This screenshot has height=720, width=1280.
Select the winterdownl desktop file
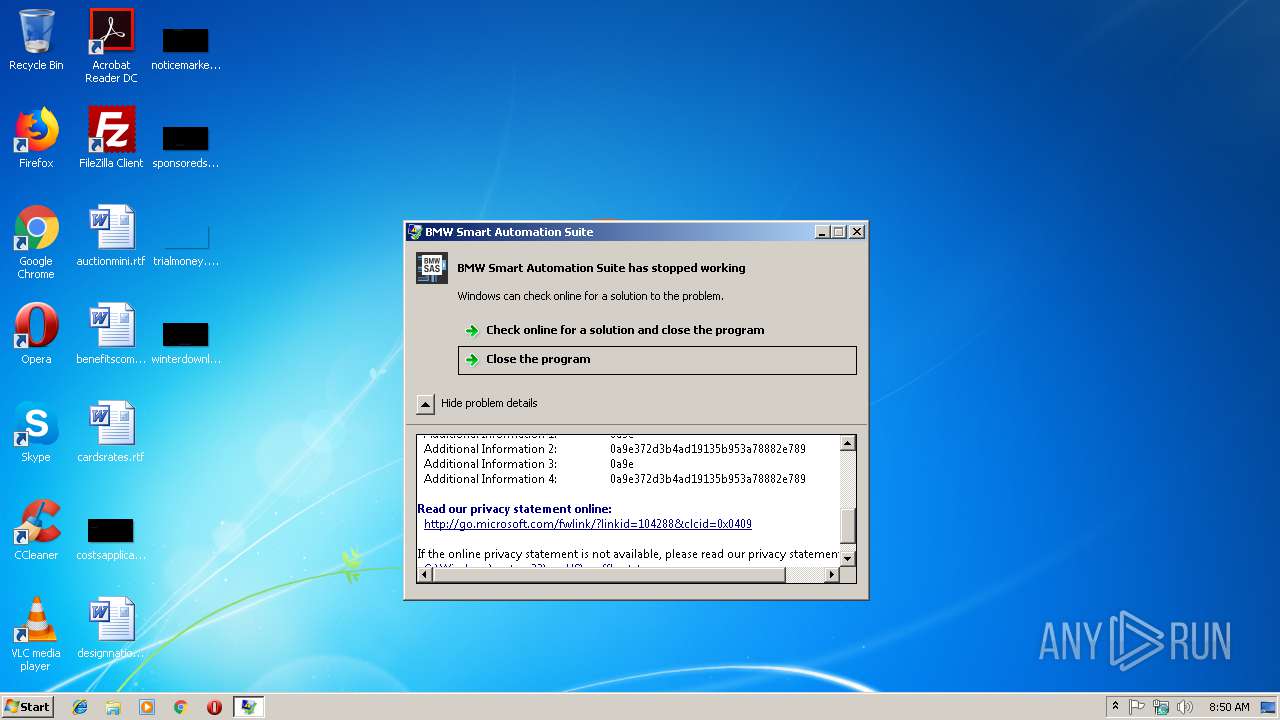186,342
